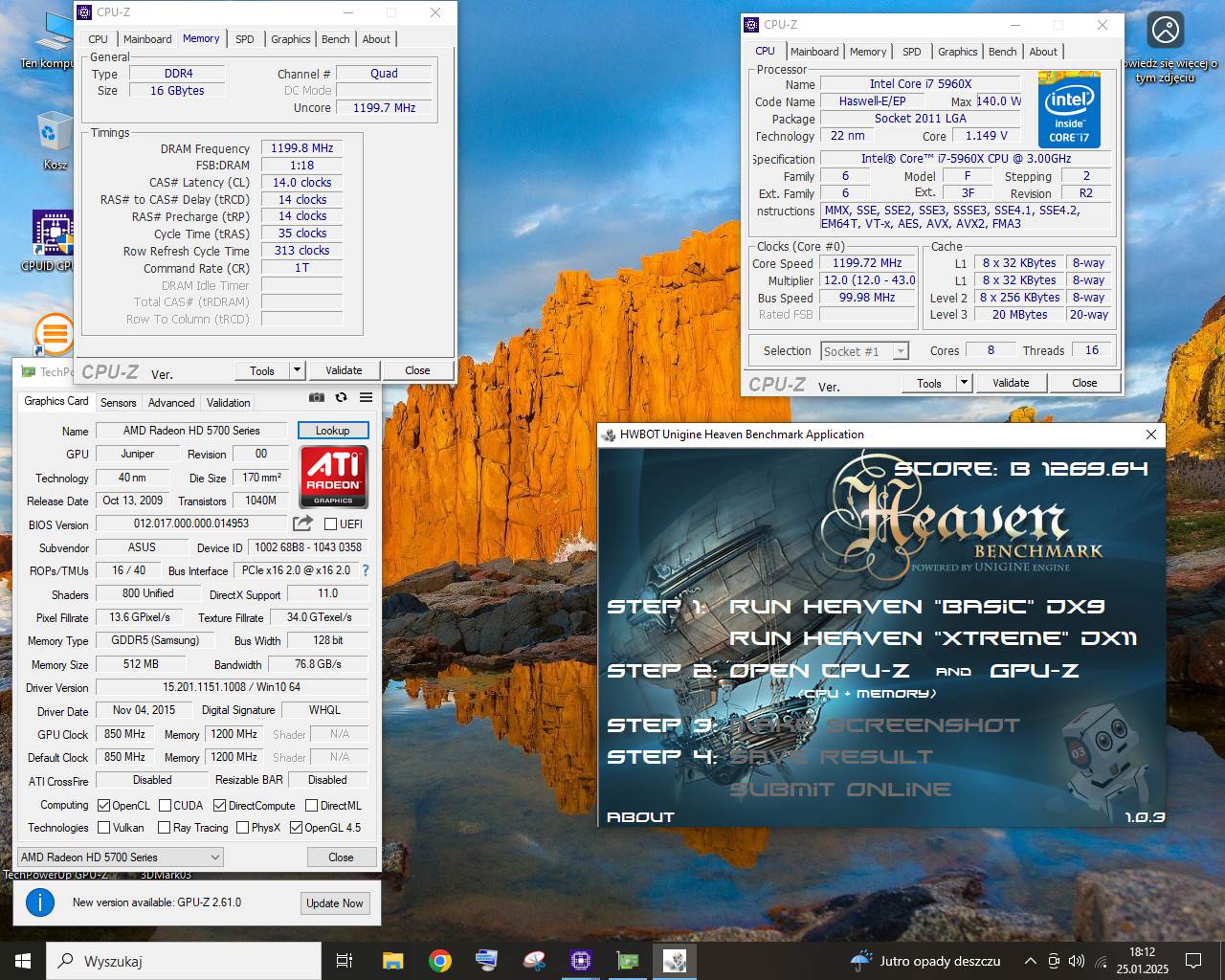Click the Windows Start button

(x=23, y=961)
